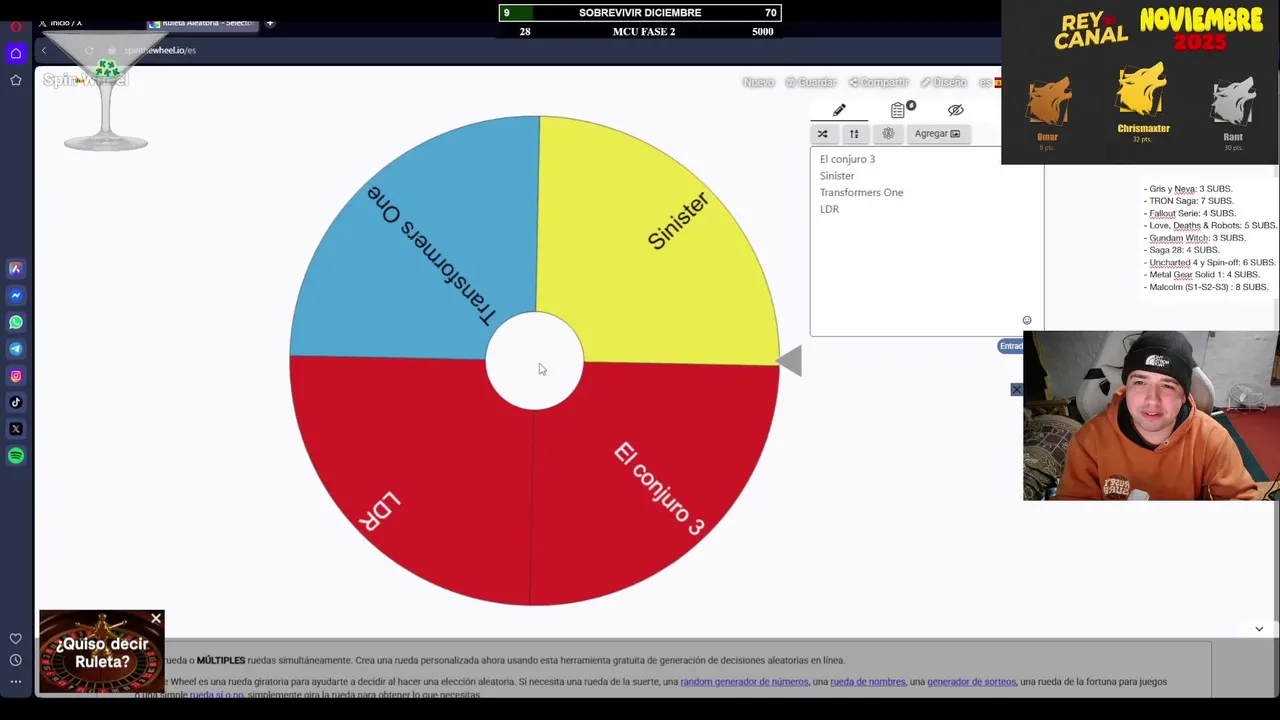Follow the 'rueda de nombres' link
Viewport: 1280px width, 720px height.
pyautogui.click(x=868, y=682)
